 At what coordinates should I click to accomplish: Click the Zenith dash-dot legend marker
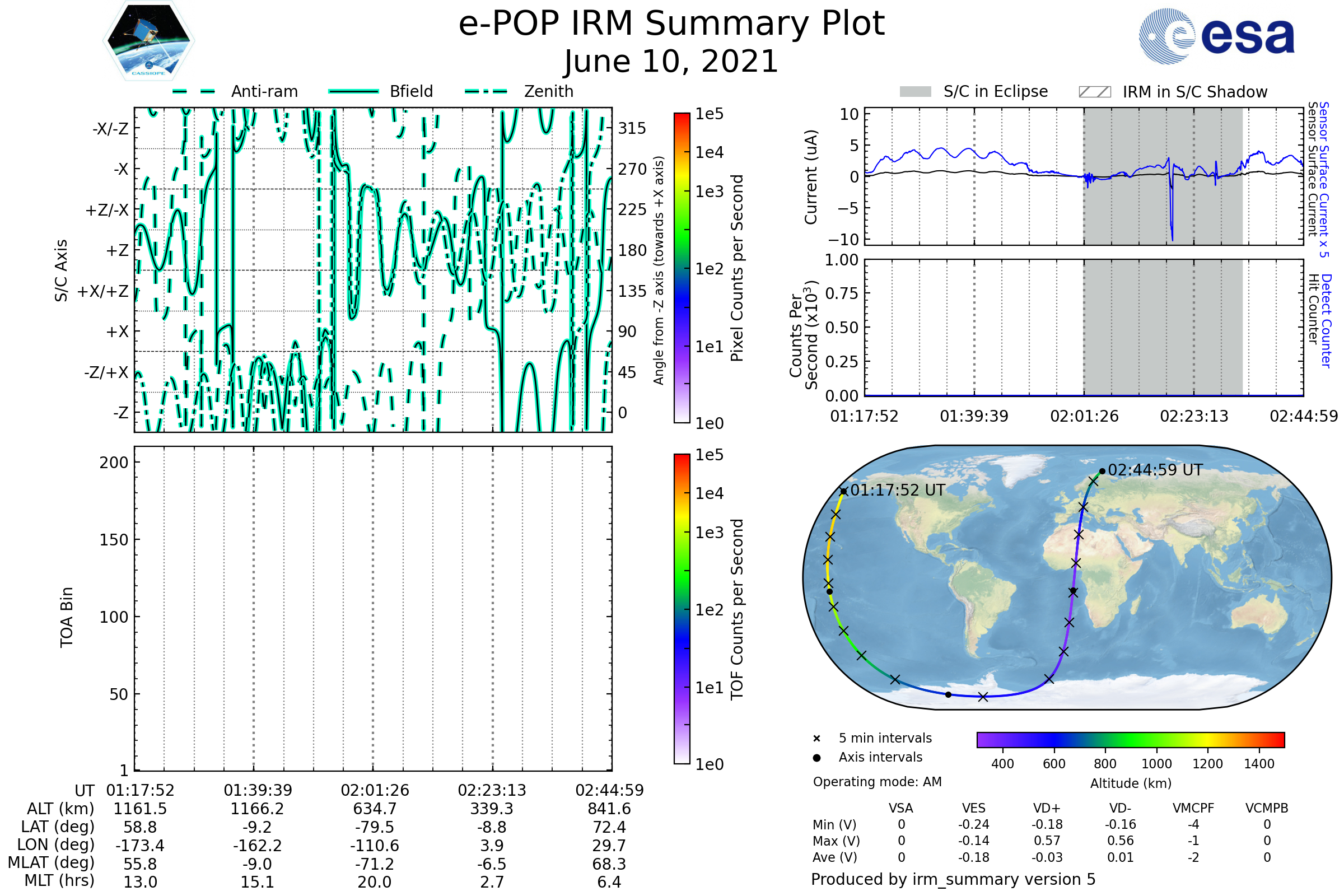(x=486, y=91)
